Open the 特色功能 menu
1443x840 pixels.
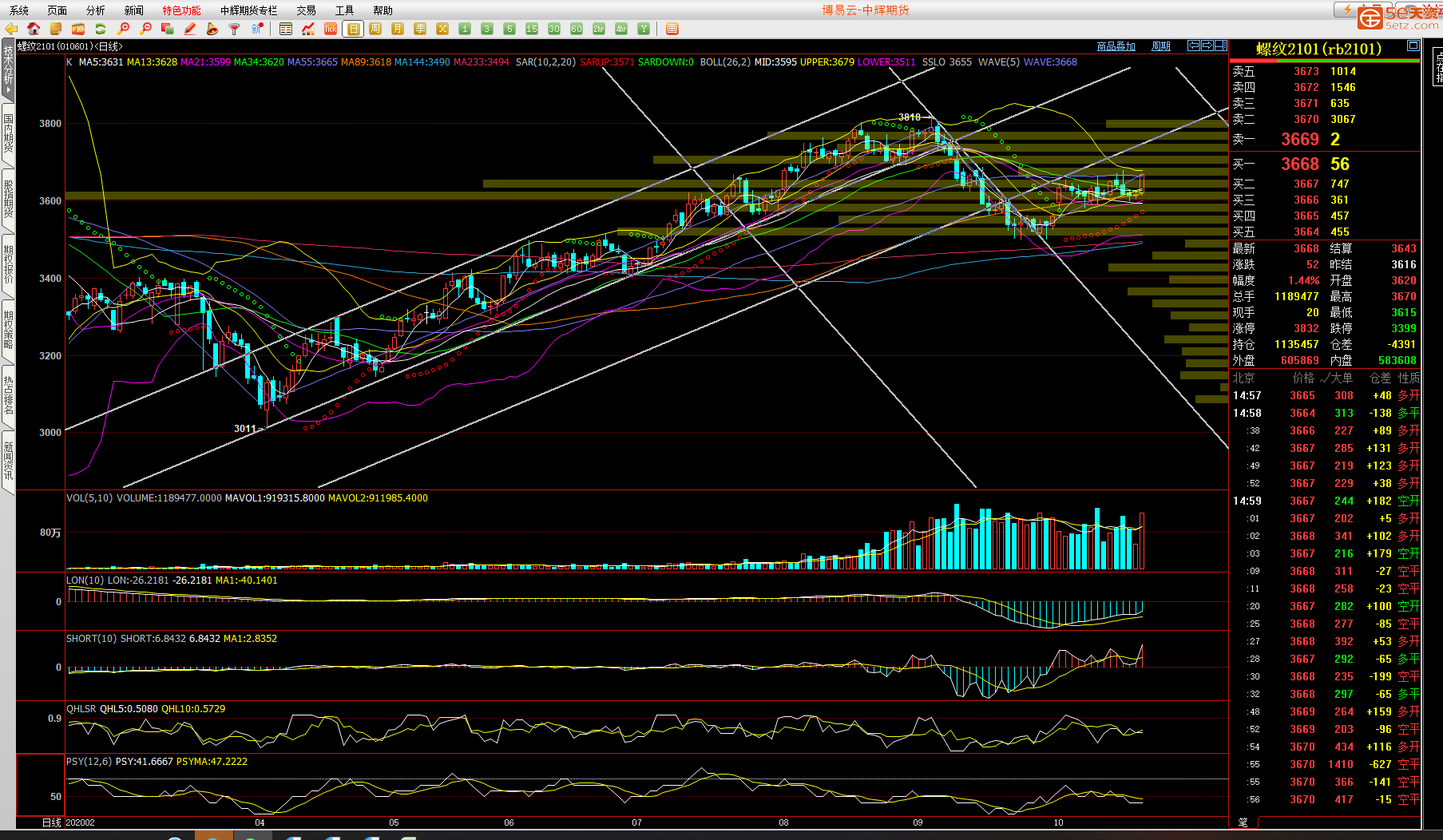tap(182, 10)
